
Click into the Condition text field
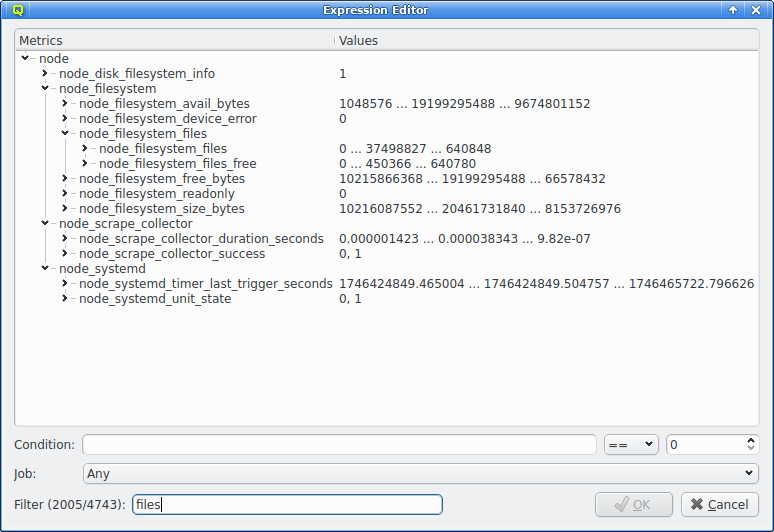click(x=340, y=445)
